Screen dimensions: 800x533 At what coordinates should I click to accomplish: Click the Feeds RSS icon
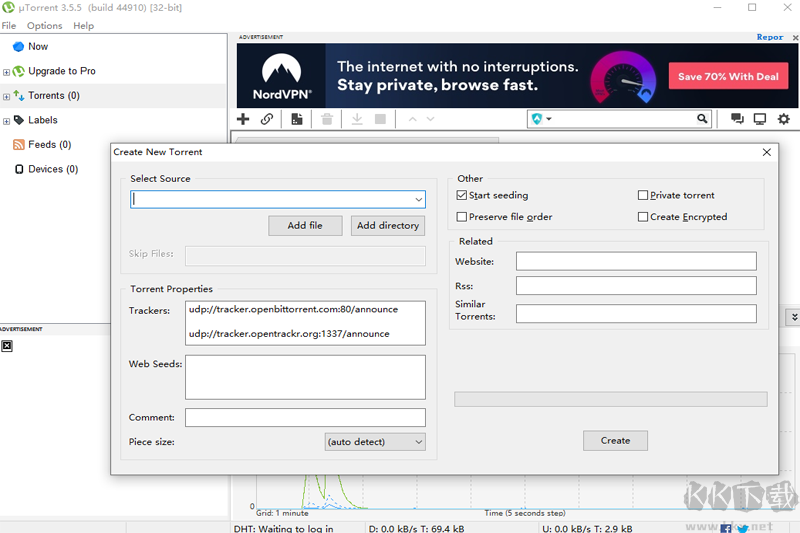tap(18, 144)
